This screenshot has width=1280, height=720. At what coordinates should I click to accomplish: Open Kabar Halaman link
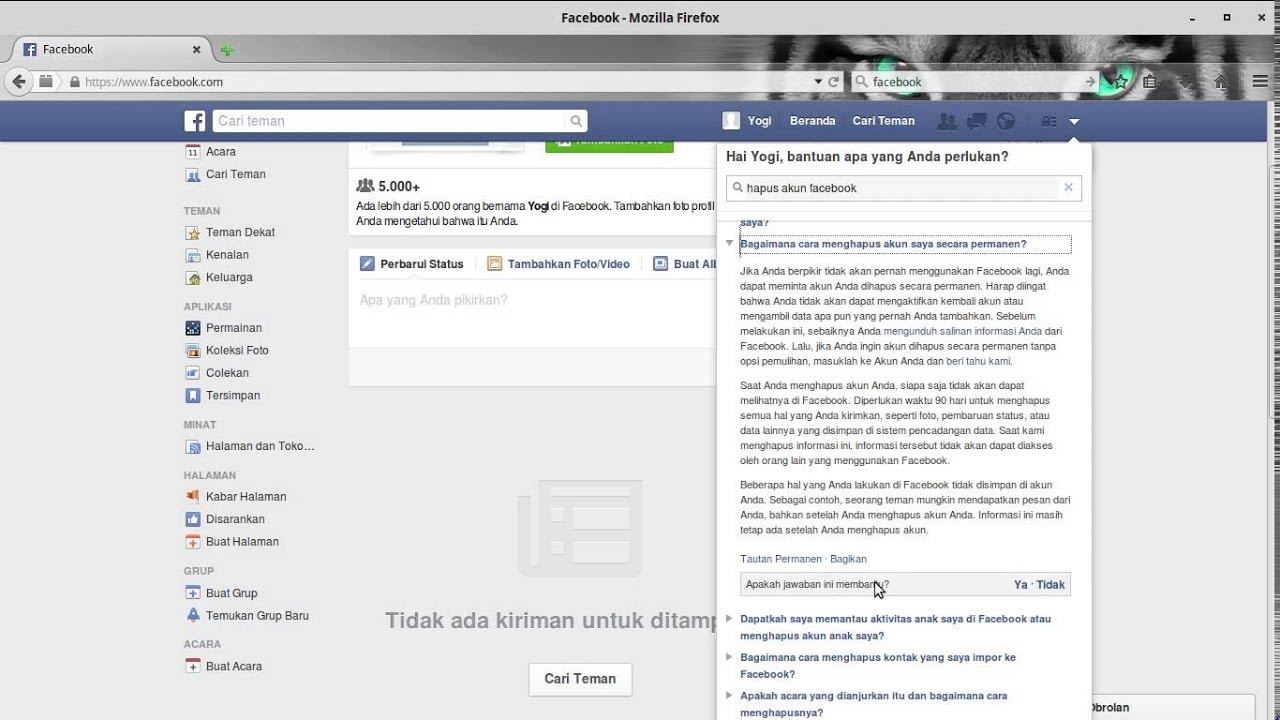coord(246,496)
